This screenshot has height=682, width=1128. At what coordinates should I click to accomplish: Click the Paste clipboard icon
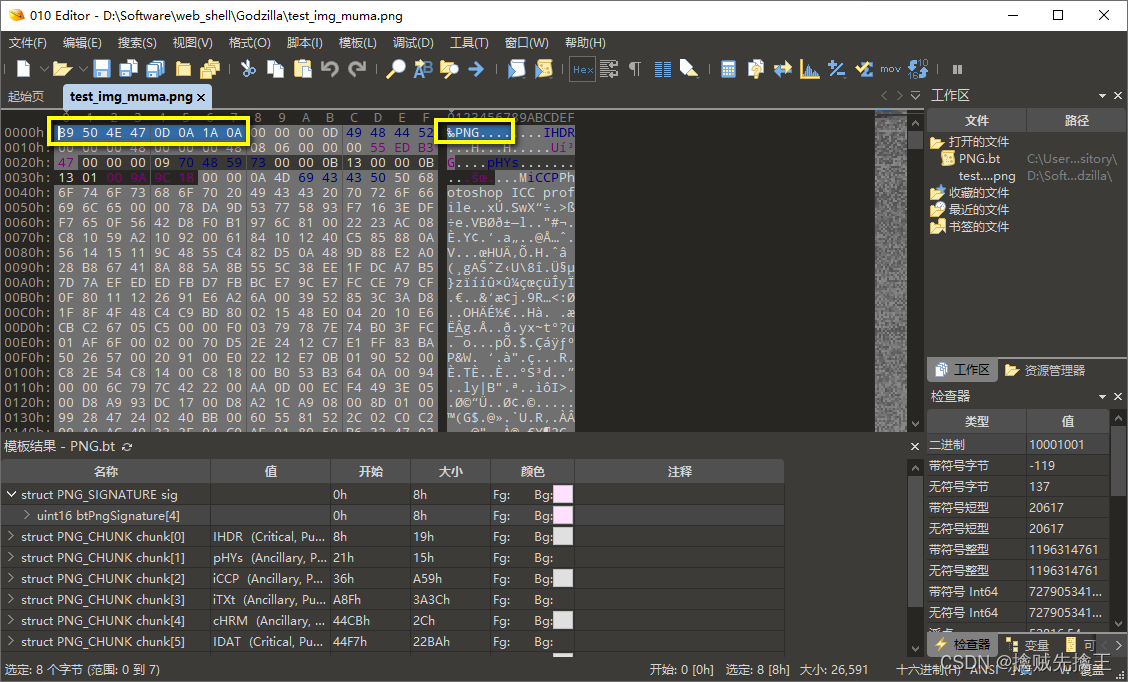point(304,69)
